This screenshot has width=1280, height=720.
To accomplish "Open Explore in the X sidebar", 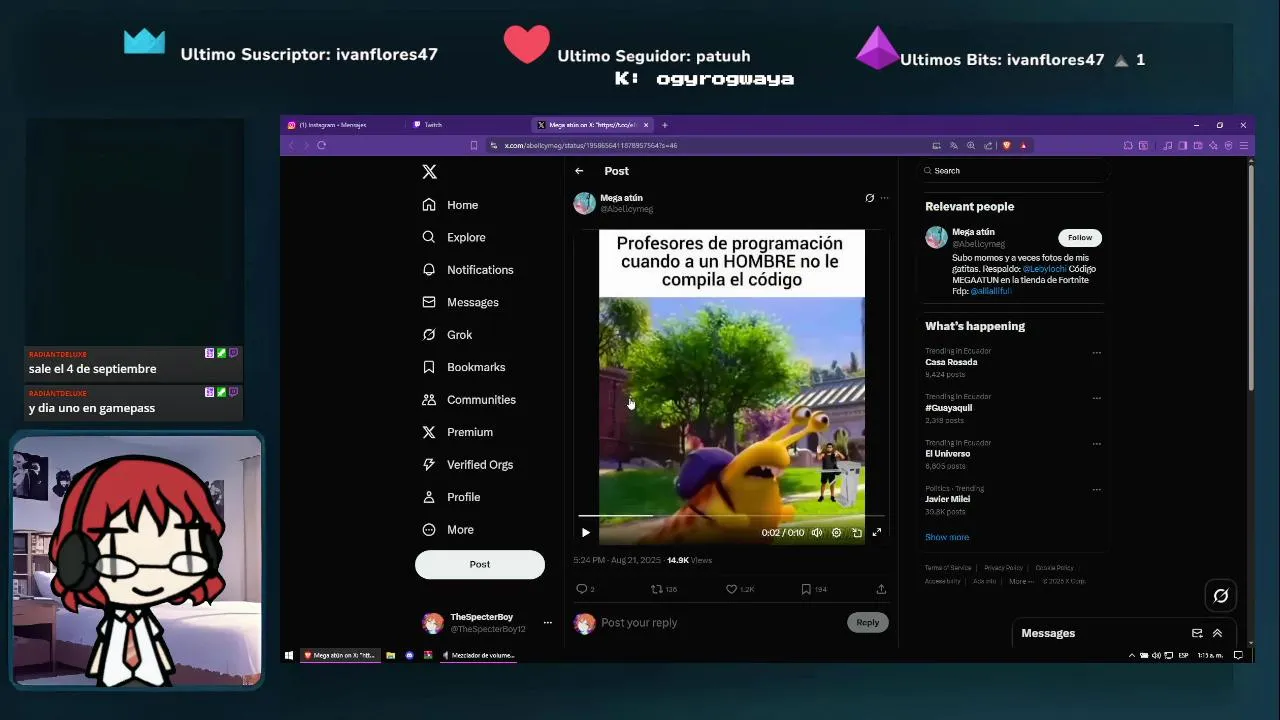I will (454, 237).
